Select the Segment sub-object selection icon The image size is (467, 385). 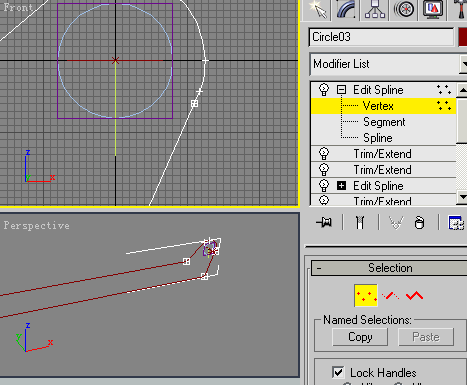[390, 295]
